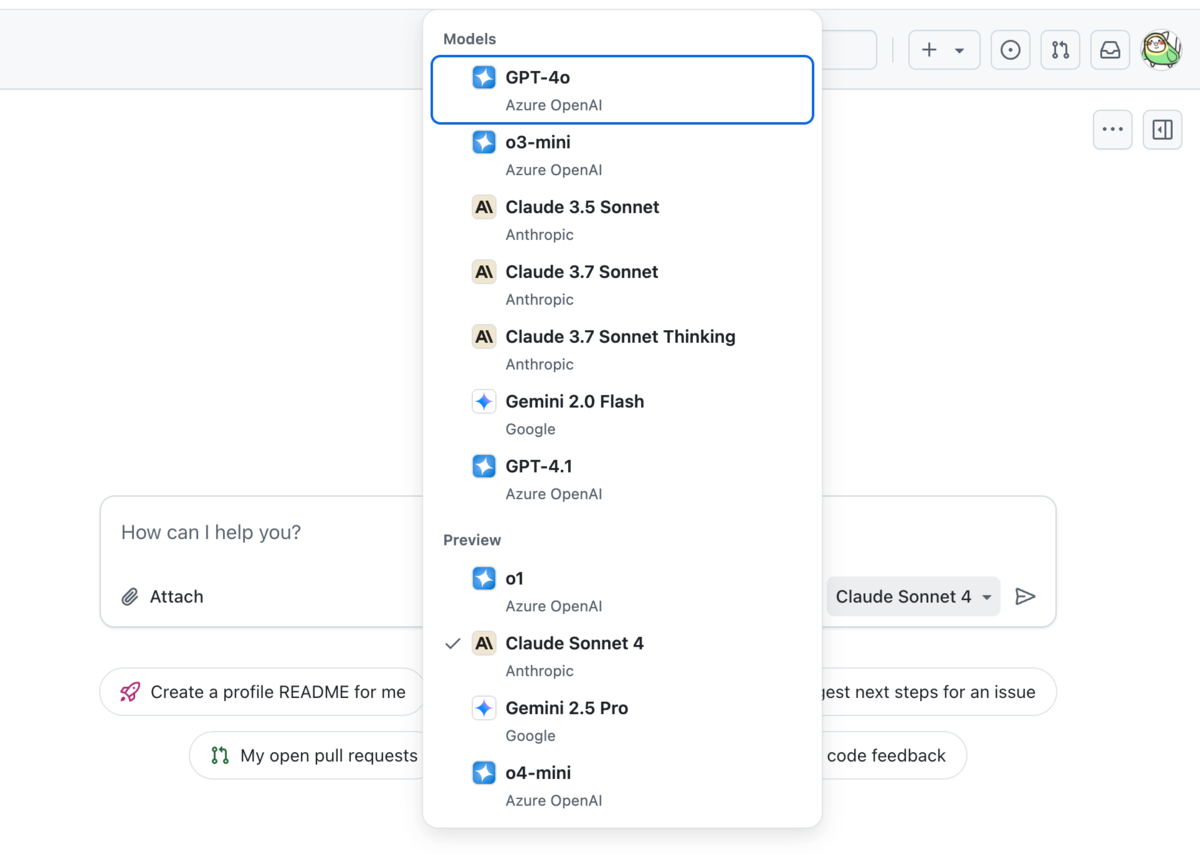Click the Gemini 2.0 Flash Google icon
Screen dimensions: 1200x855
(484, 402)
